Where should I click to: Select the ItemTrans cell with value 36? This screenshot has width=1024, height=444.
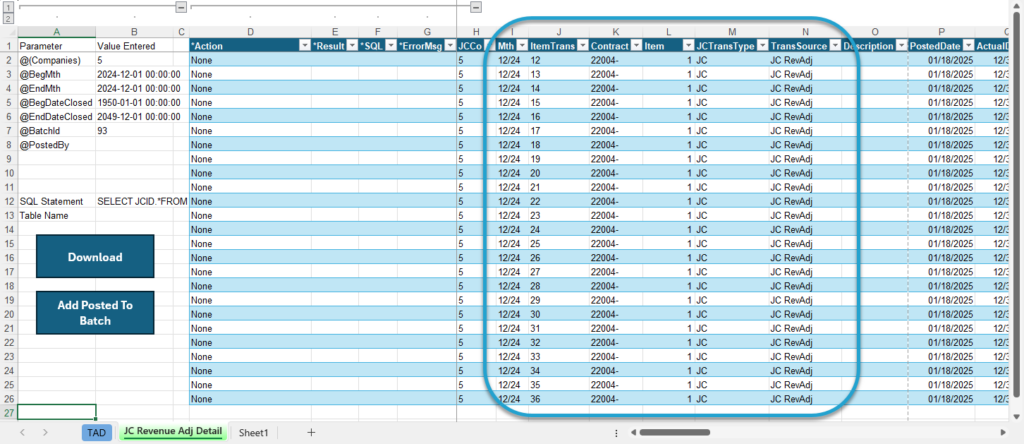coord(559,398)
